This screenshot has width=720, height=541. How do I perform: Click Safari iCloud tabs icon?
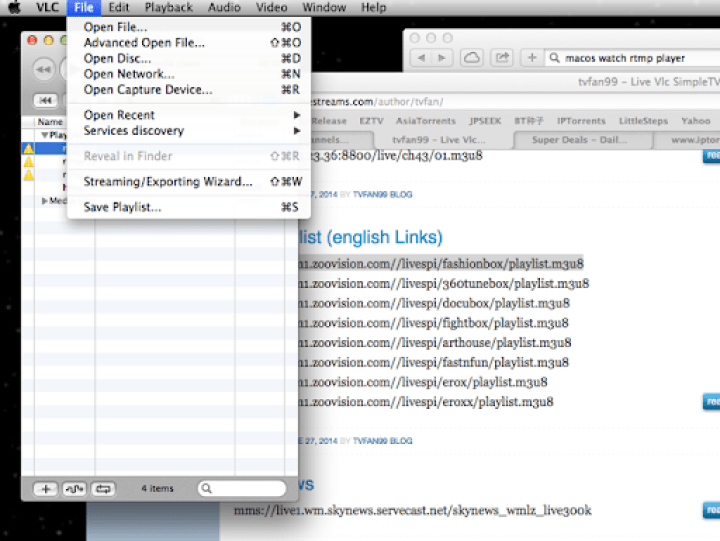pyautogui.click(x=472, y=58)
